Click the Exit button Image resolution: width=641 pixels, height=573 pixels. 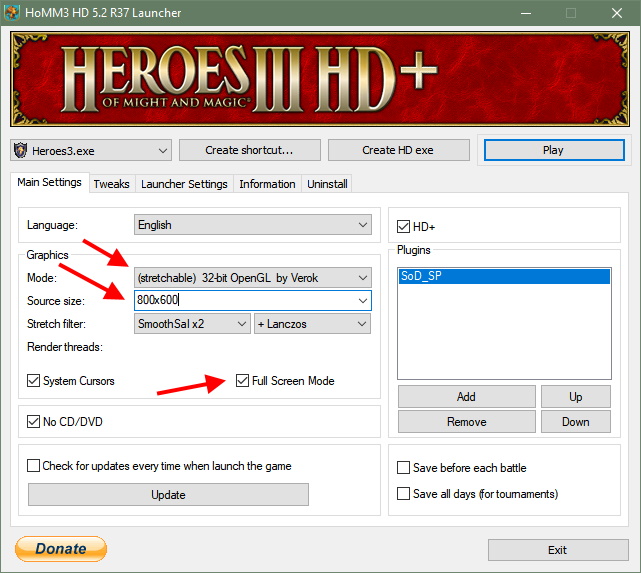(x=558, y=550)
